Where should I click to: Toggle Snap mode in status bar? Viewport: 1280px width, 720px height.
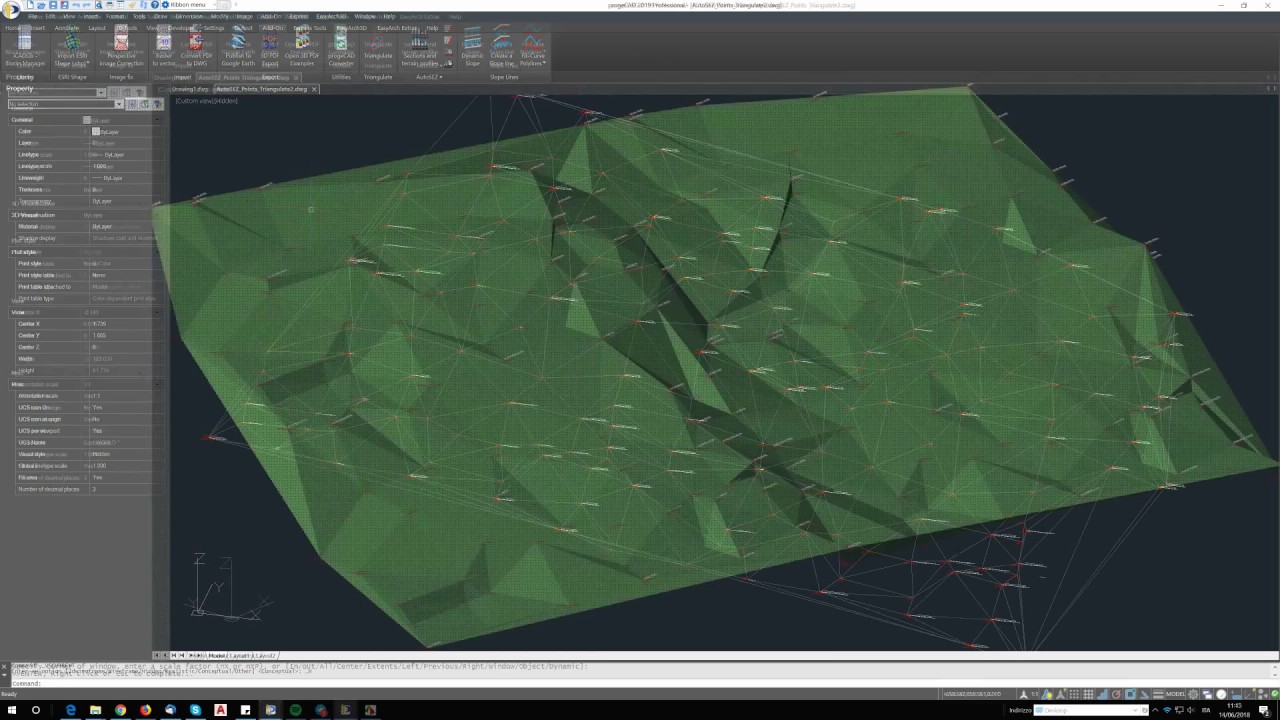(1074, 694)
